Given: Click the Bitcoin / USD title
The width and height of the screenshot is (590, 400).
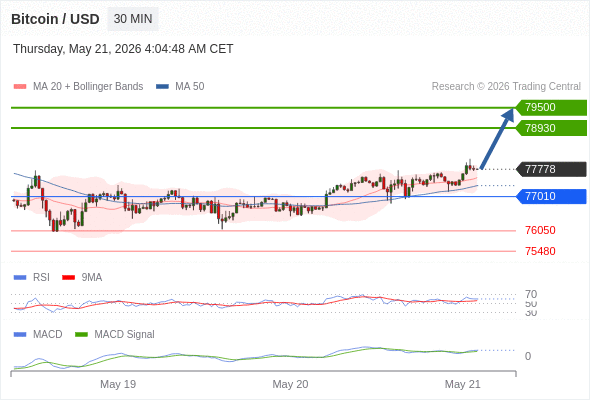Looking at the screenshot, I should pos(55,19).
